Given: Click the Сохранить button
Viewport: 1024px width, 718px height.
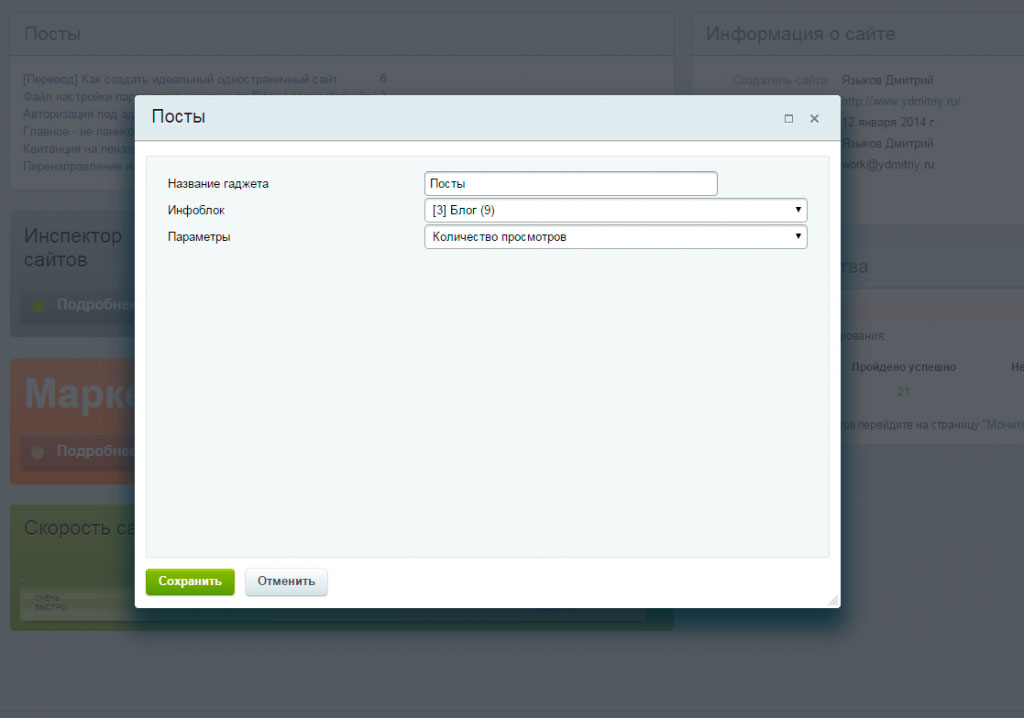Looking at the screenshot, I should (x=190, y=581).
